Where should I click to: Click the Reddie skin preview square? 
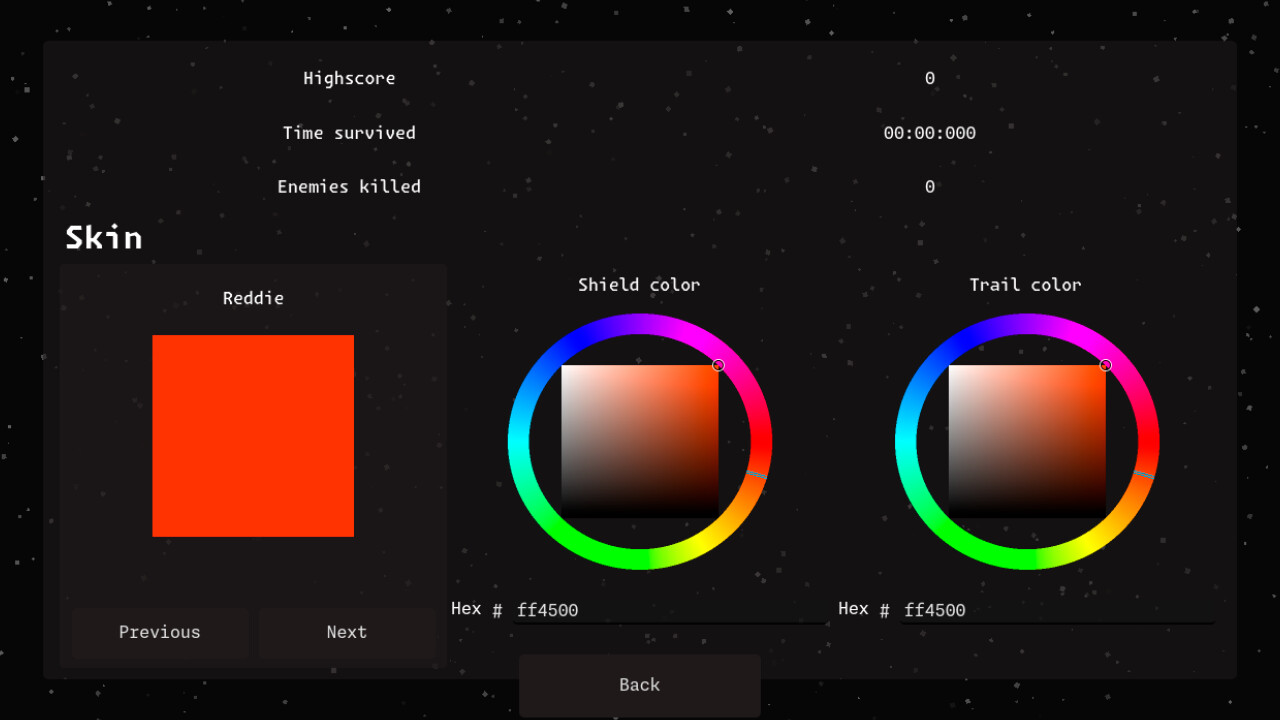(253, 436)
